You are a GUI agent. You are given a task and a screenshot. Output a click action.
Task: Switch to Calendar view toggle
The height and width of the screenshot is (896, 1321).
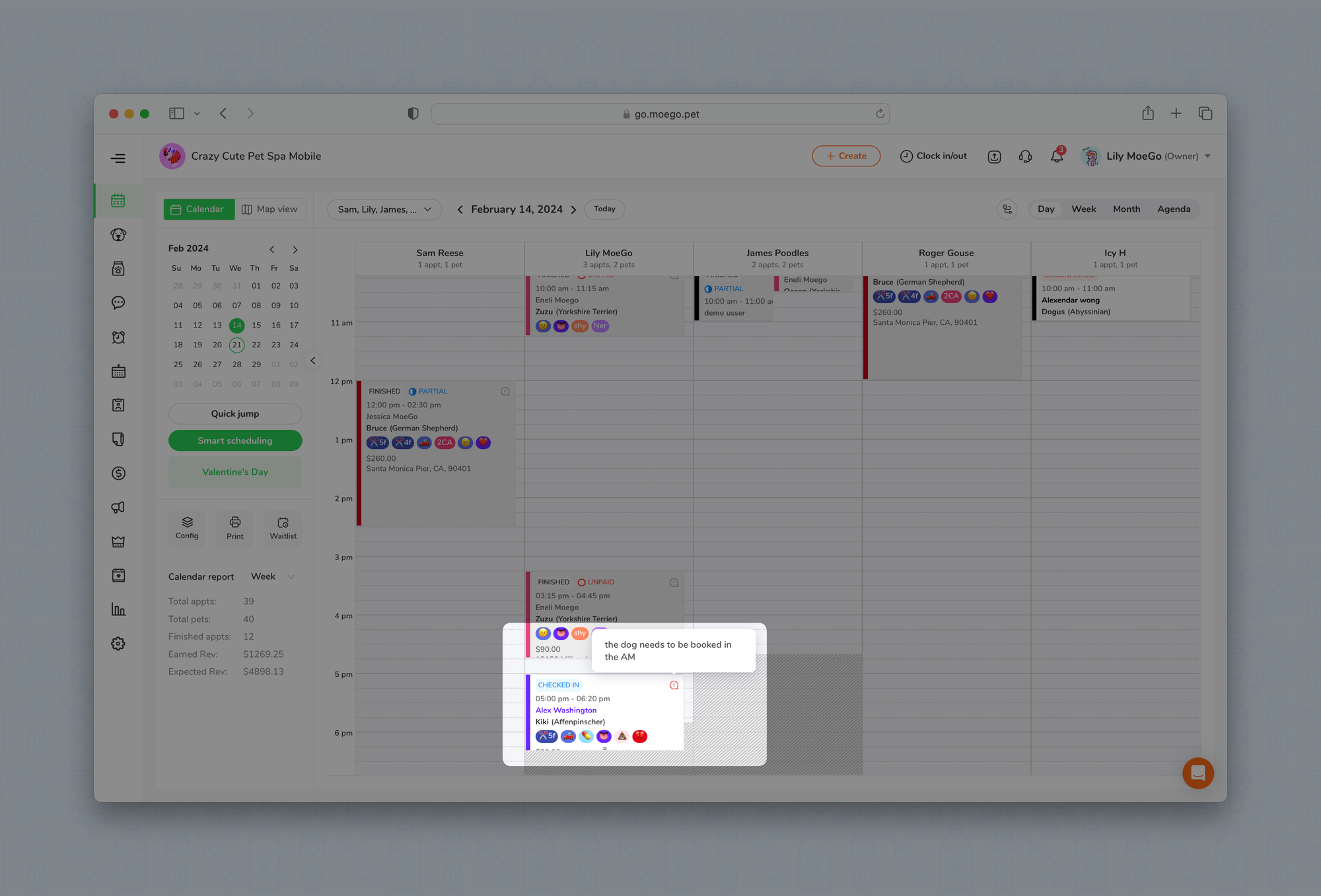[x=198, y=209]
